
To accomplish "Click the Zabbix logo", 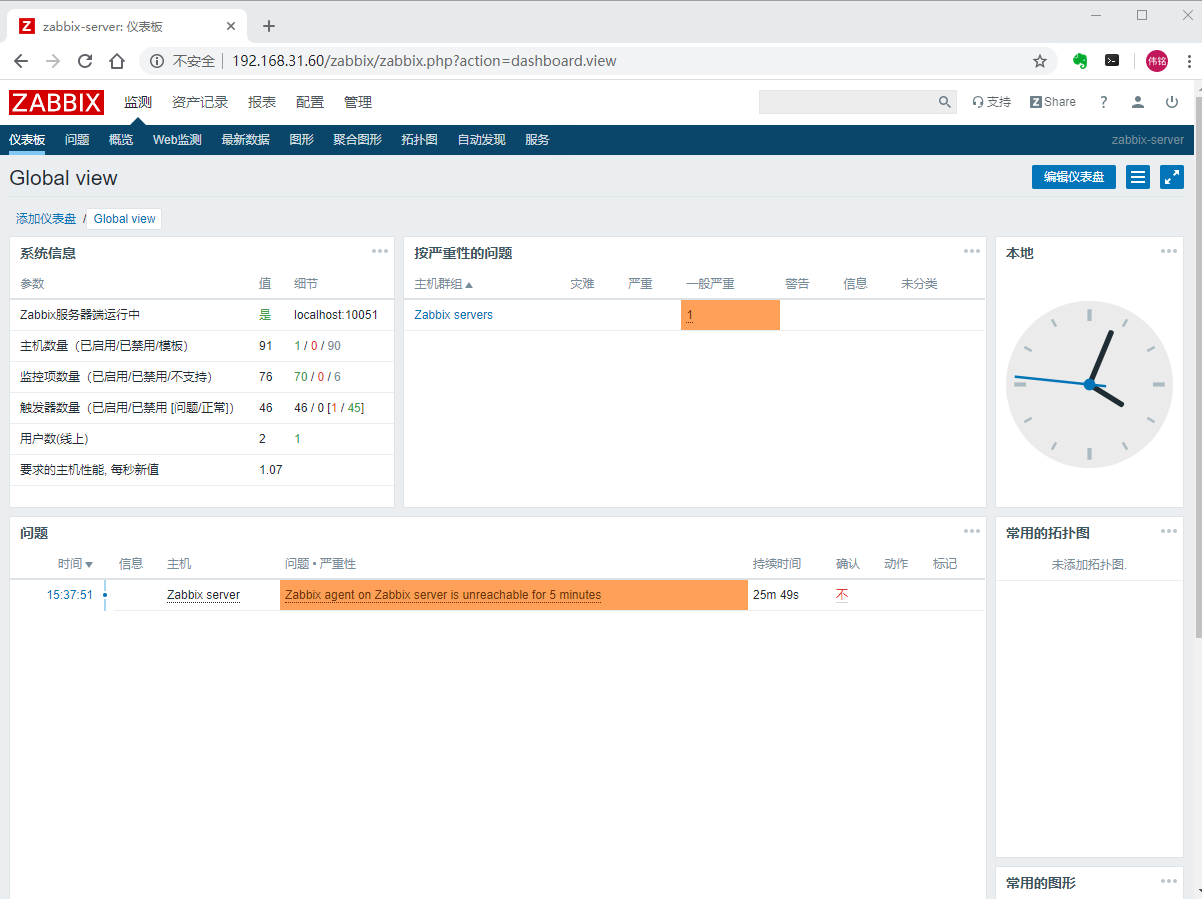I will pos(56,102).
